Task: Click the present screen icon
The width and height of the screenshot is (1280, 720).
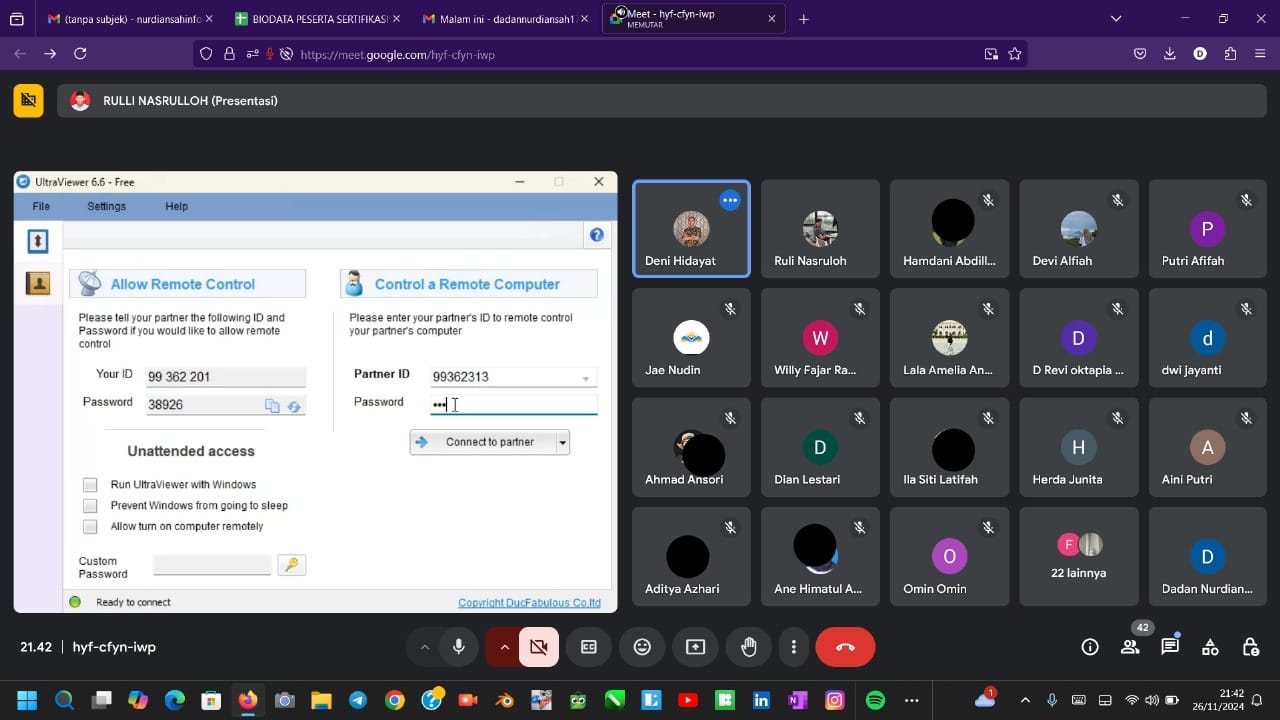Action: (x=695, y=647)
